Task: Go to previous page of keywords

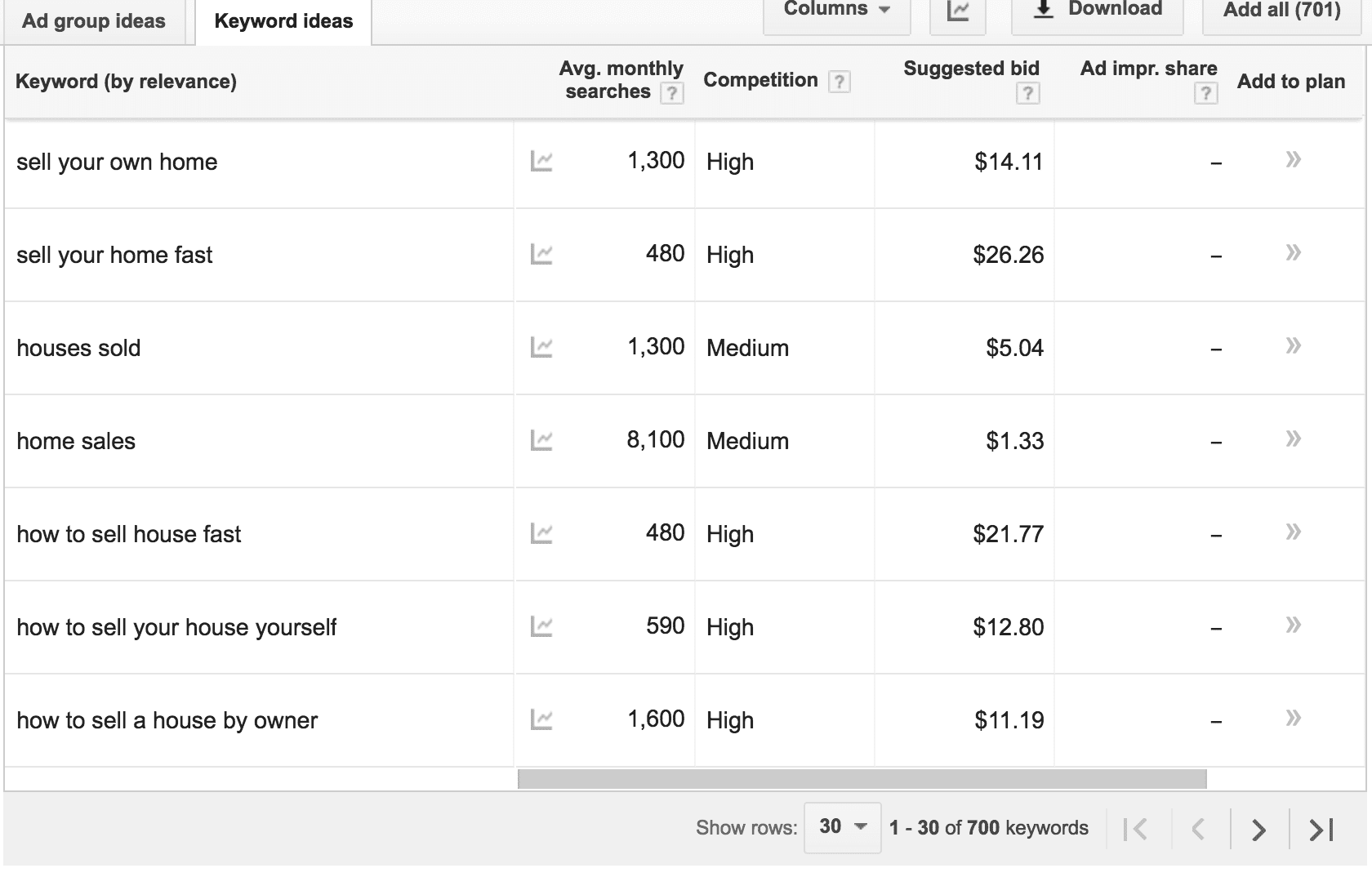Action: (1199, 829)
